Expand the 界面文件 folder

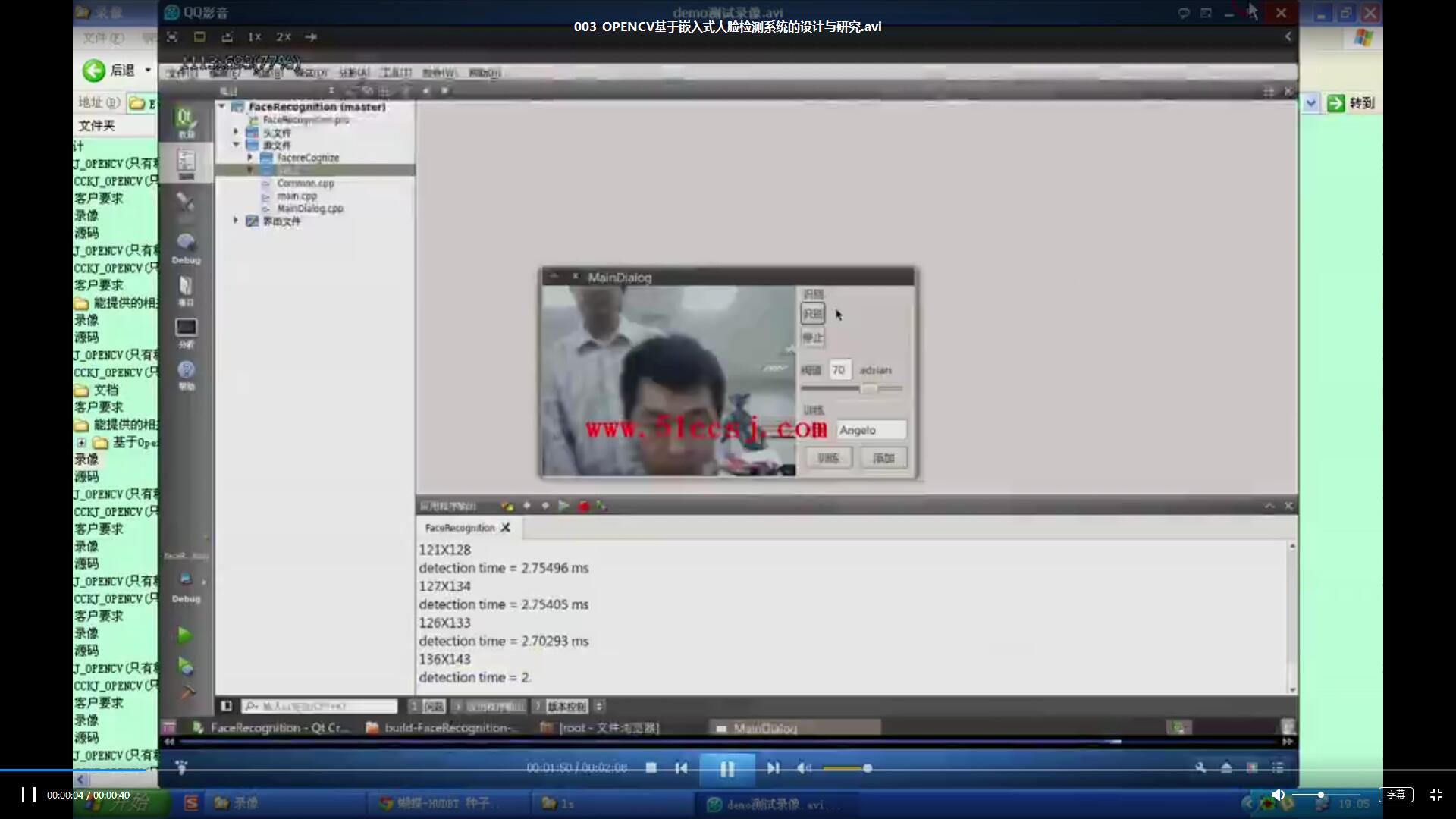coord(236,221)
